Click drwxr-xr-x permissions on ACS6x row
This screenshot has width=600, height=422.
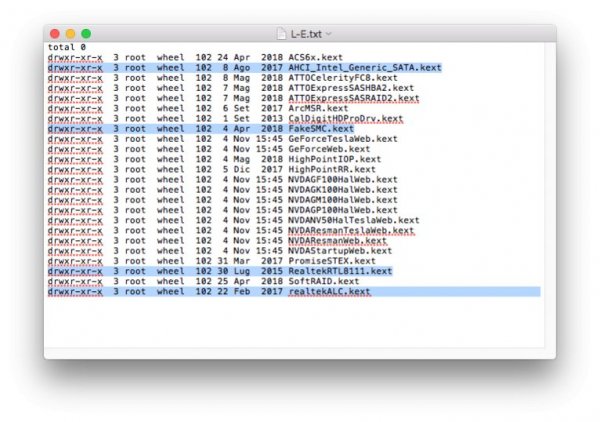tap(75, 57)
